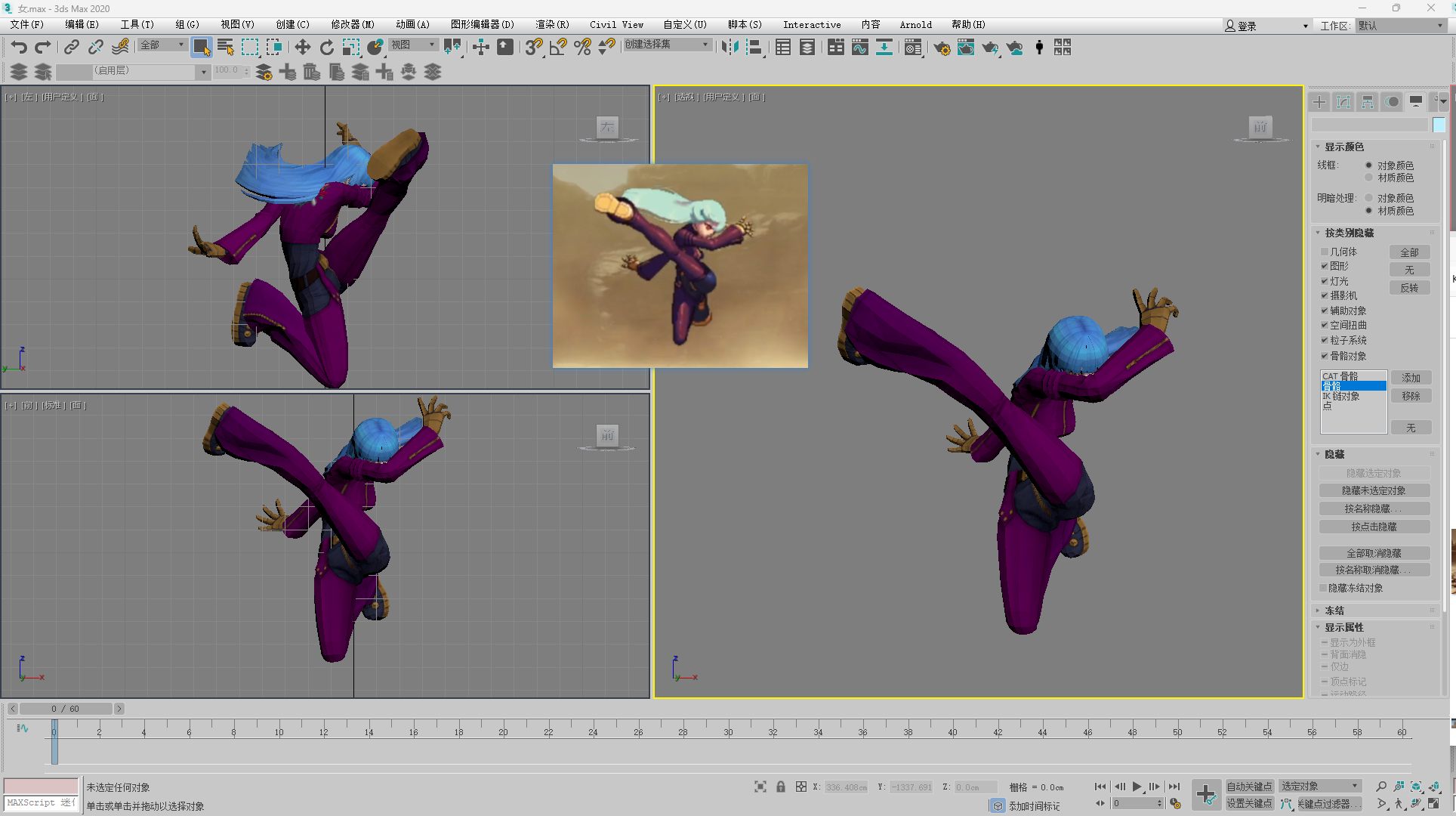Open the 工作区 默认 dropdown
The width and height of the screenshot is (1456, 816).
(x=1401, y=26)
